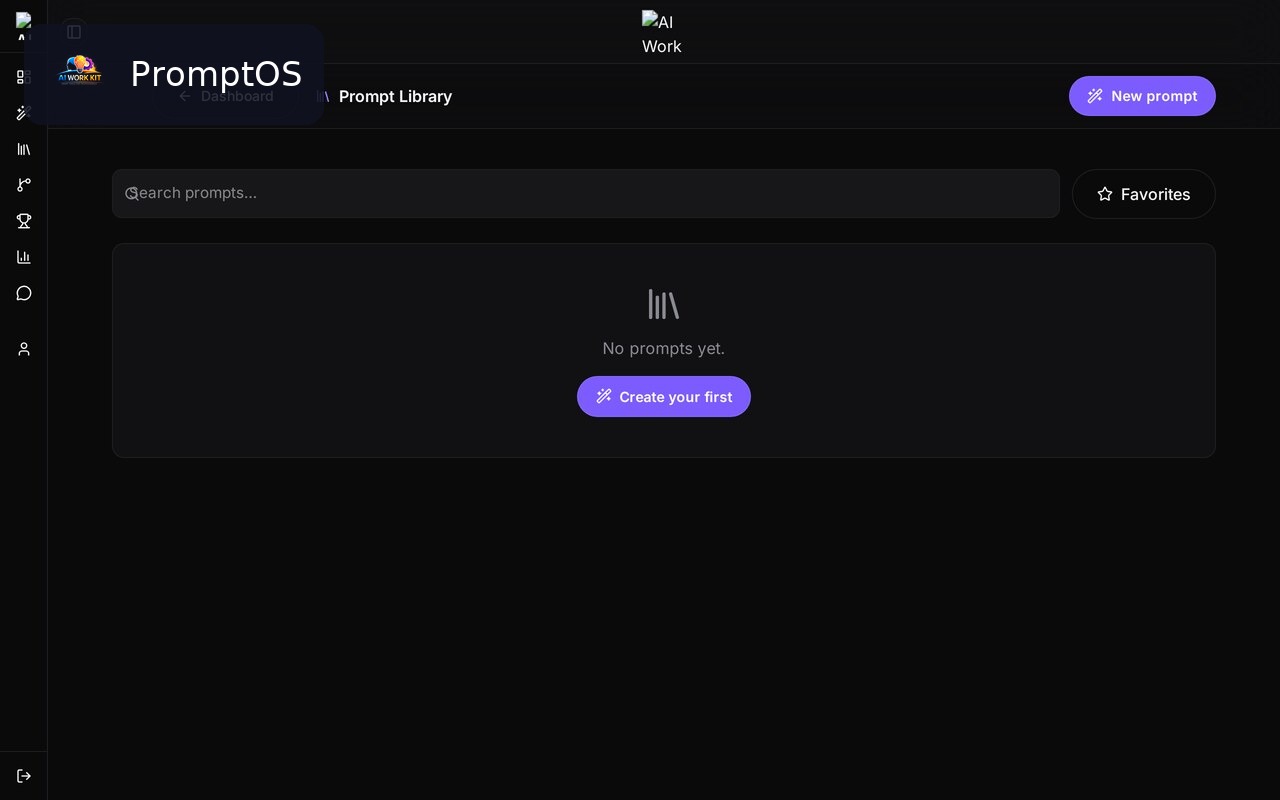This screenshot has width=1280, height=800.
Task: Open the bar chart analytics icon
Action: 23,257
